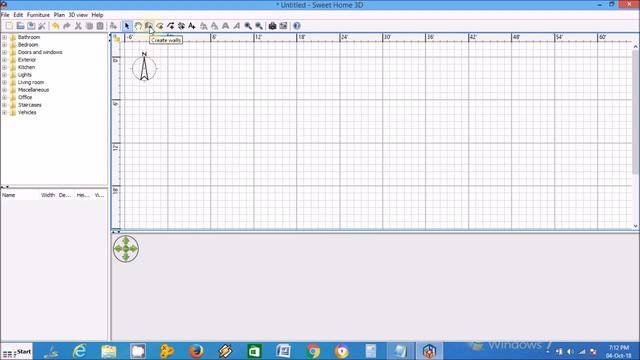The width and height of the screenshot is (640, 360).
Task: Click the Hei... (Height) column header
Action: (83, 195)
